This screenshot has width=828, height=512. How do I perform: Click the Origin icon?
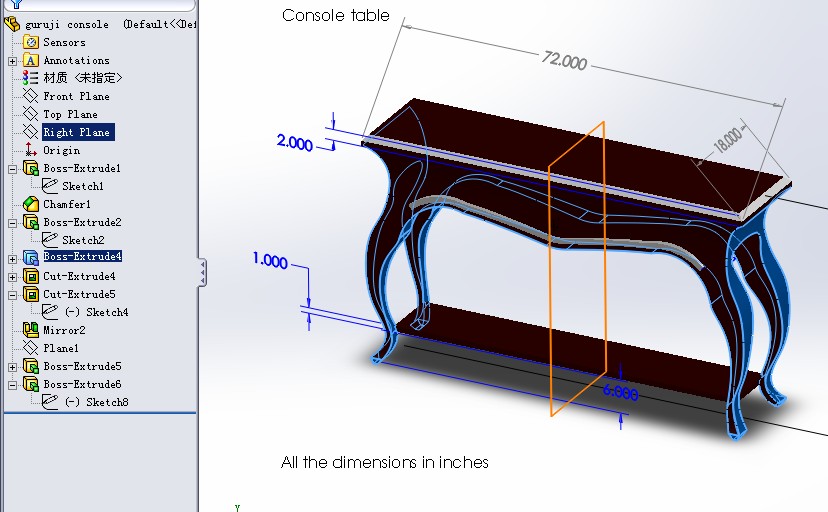coord(31,150)
